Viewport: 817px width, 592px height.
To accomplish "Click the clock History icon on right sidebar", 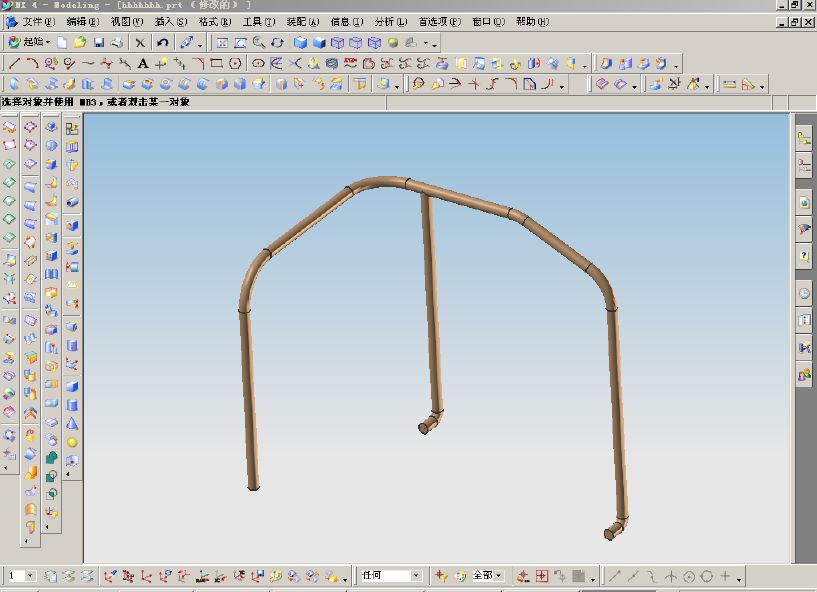I will pyautogui.click(x=805, y=294).
